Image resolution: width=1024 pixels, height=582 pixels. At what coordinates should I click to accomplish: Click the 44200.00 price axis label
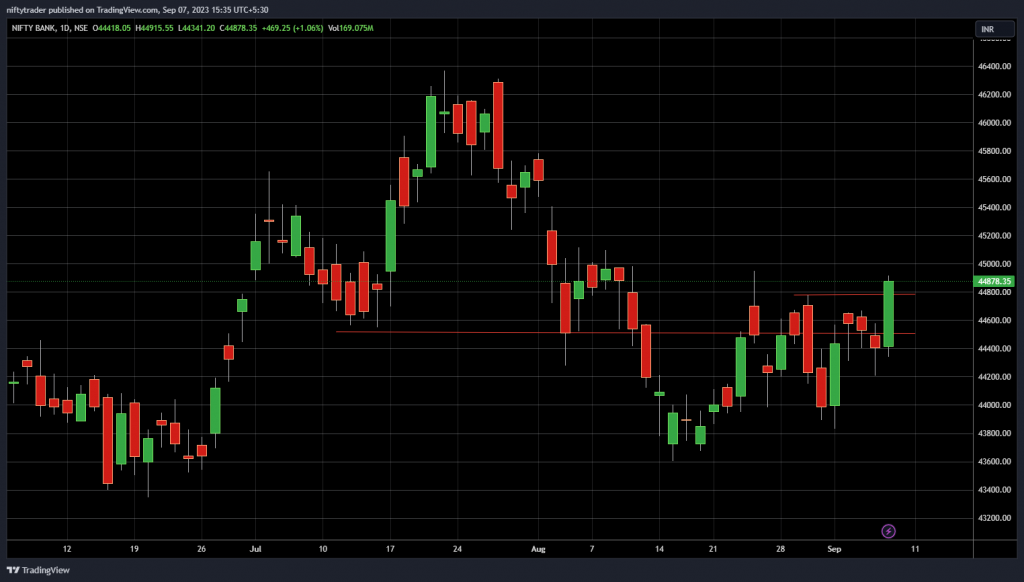pyautogui.click(x=994, y=377)
